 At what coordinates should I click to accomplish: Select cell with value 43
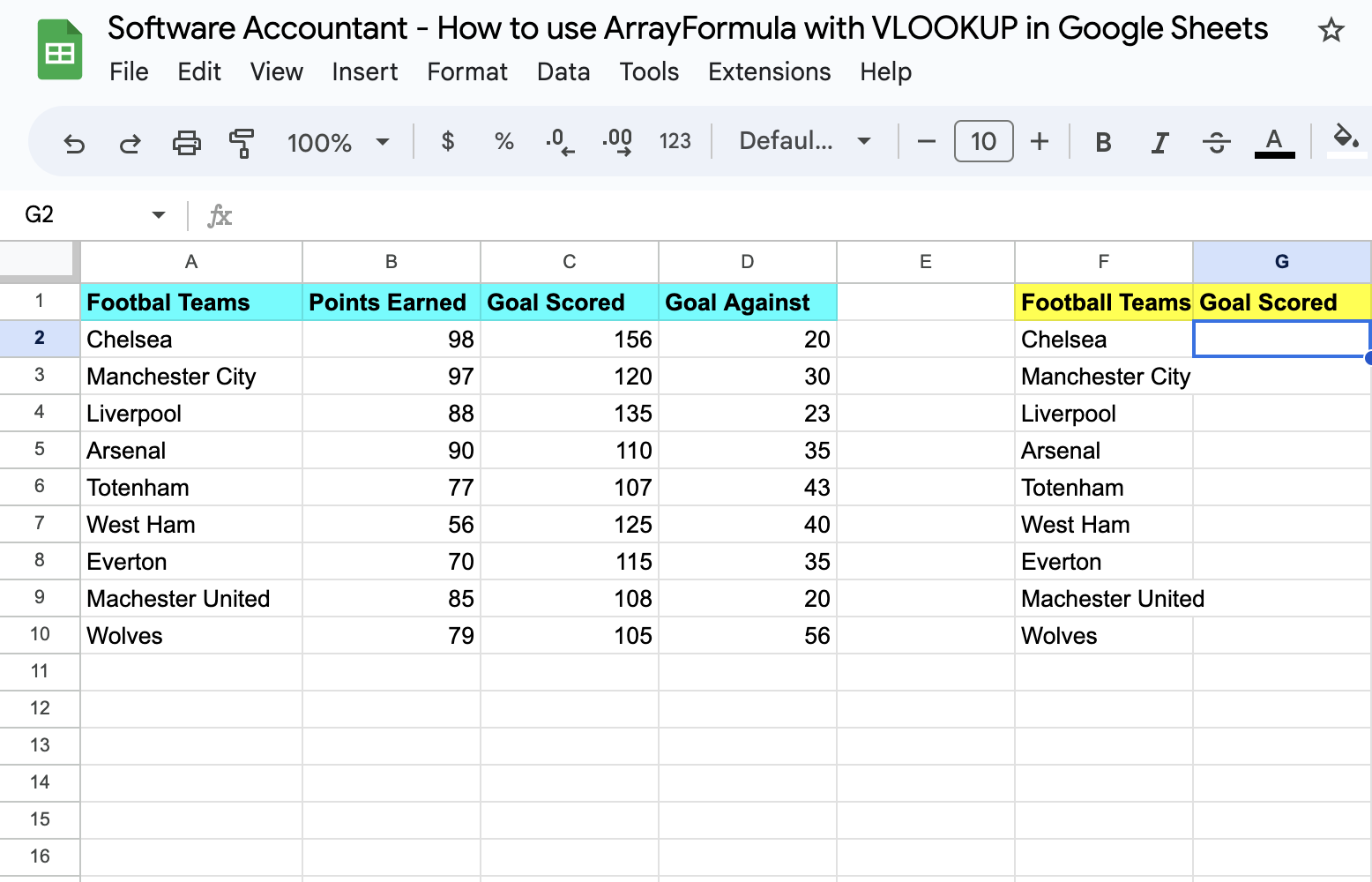(748, 487)
